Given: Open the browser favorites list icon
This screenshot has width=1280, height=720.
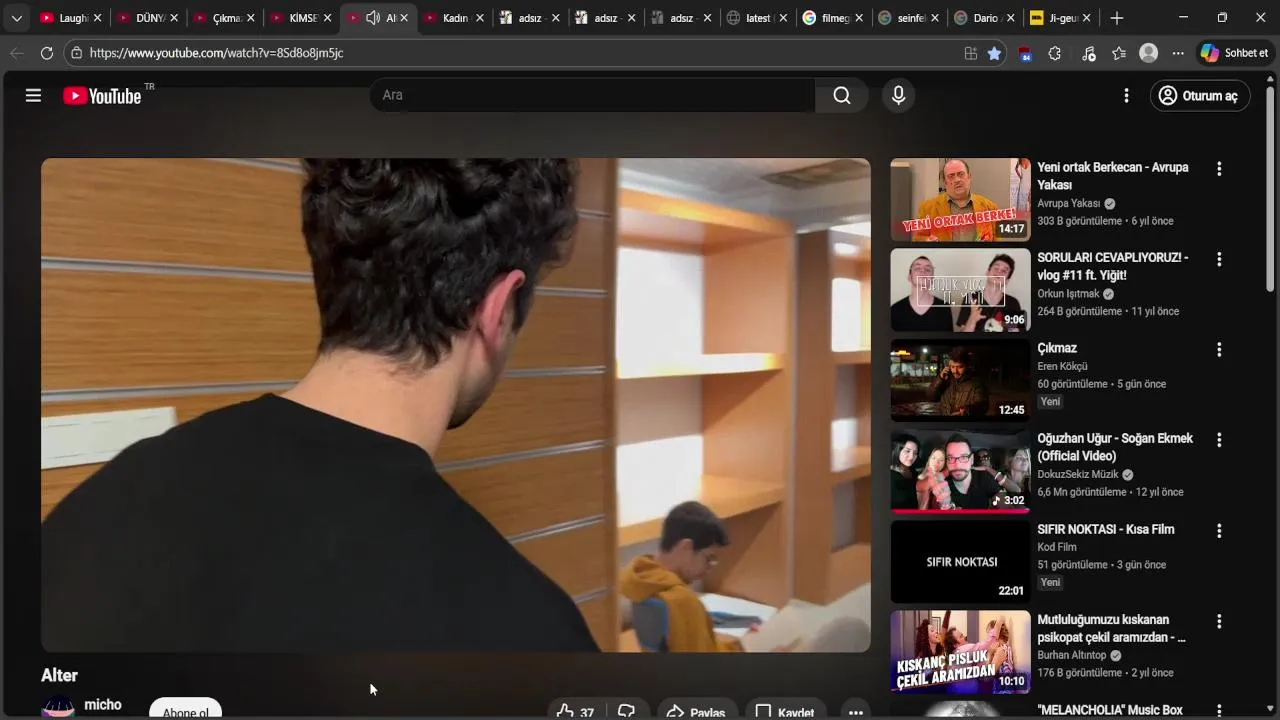Looking at the screenshot, I should click(1119, 53).
